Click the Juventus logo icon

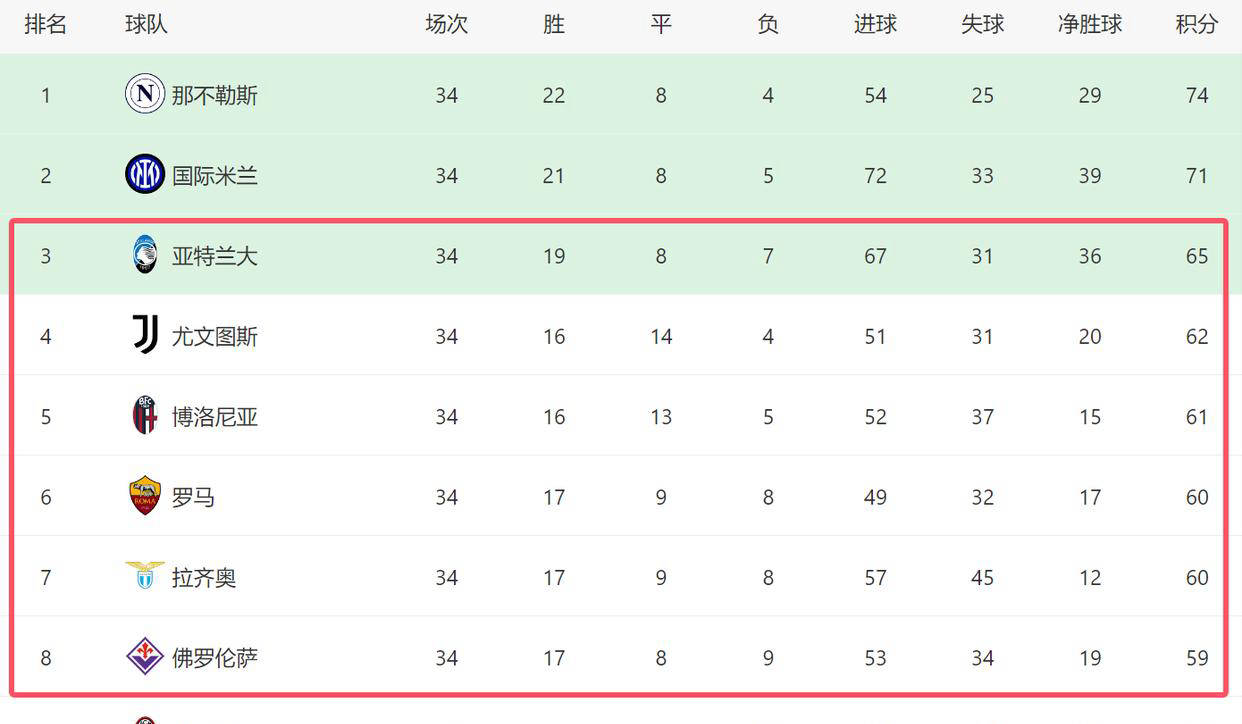145,336
